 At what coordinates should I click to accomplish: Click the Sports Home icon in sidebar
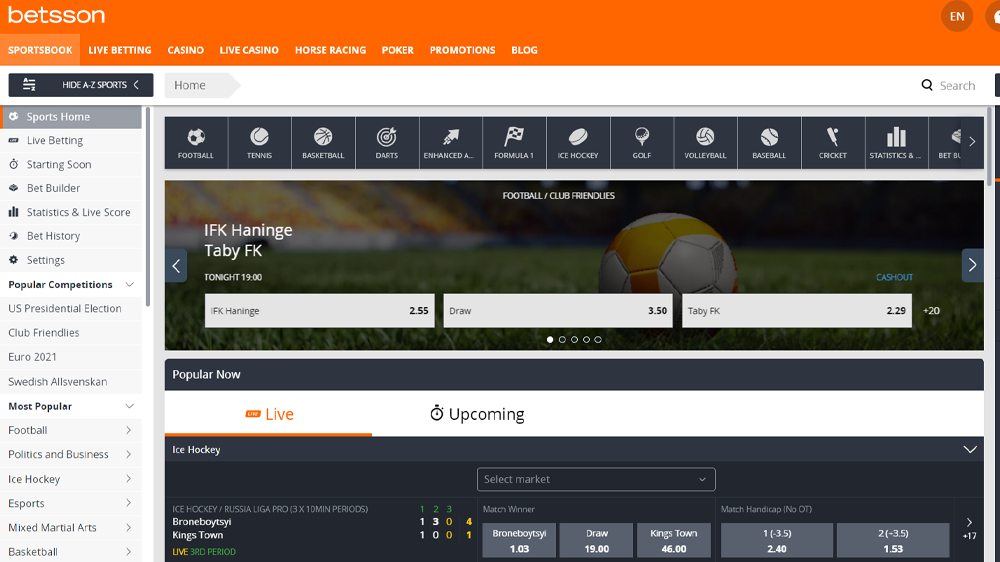(x=13, y=117)
